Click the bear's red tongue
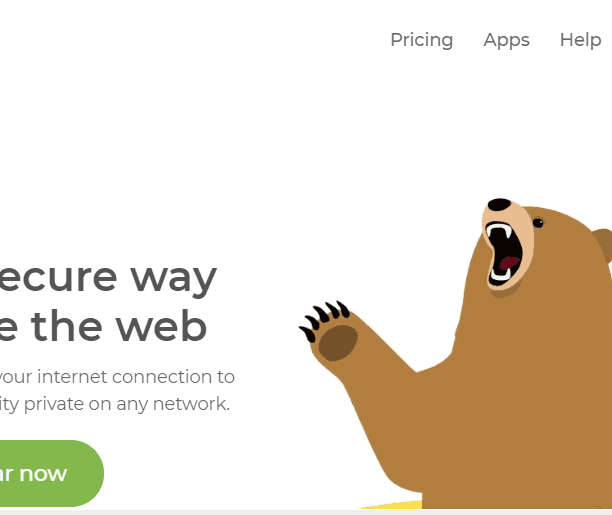The image size is (612, 515). tap(509, 263)
